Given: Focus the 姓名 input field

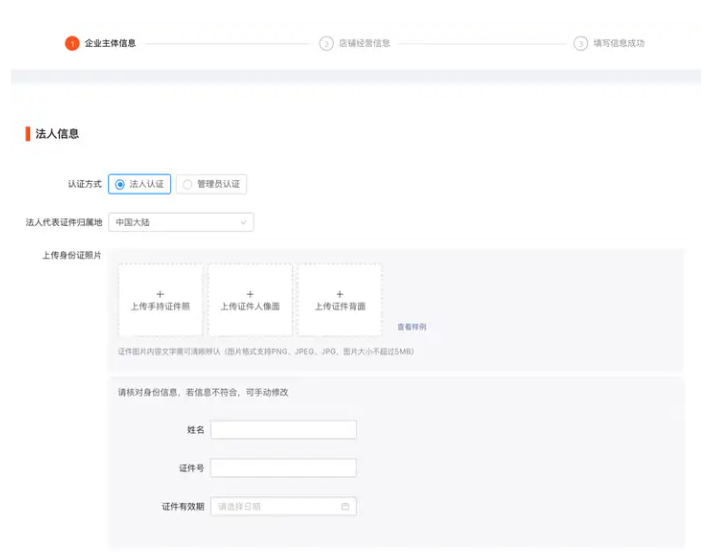Looking at the screenshot, I should pos(283,430).
